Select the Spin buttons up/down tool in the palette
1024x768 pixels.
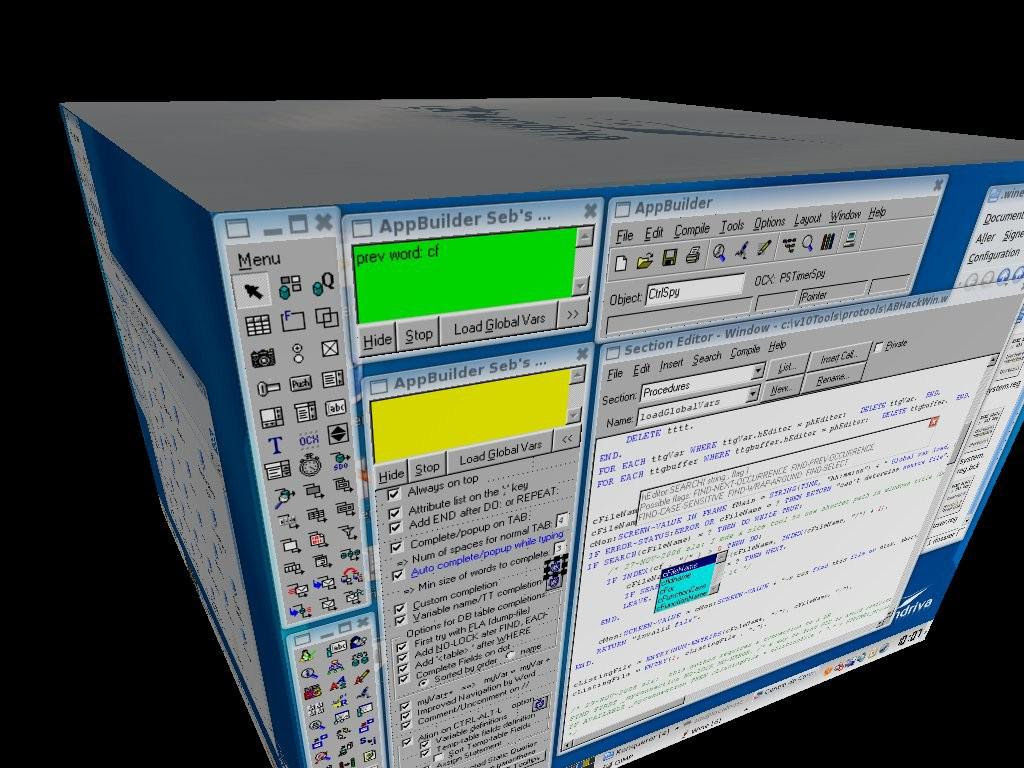tap(338, 434)
